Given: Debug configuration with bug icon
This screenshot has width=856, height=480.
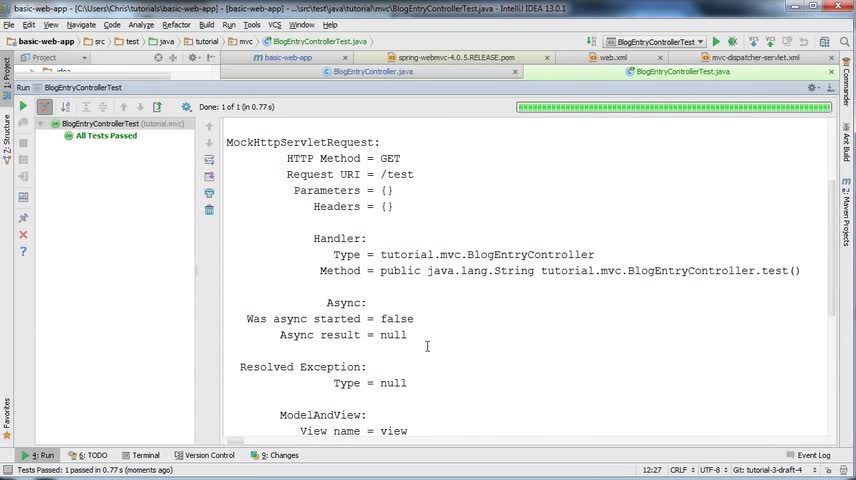Looking at the screenshot, I should [733, 42].
